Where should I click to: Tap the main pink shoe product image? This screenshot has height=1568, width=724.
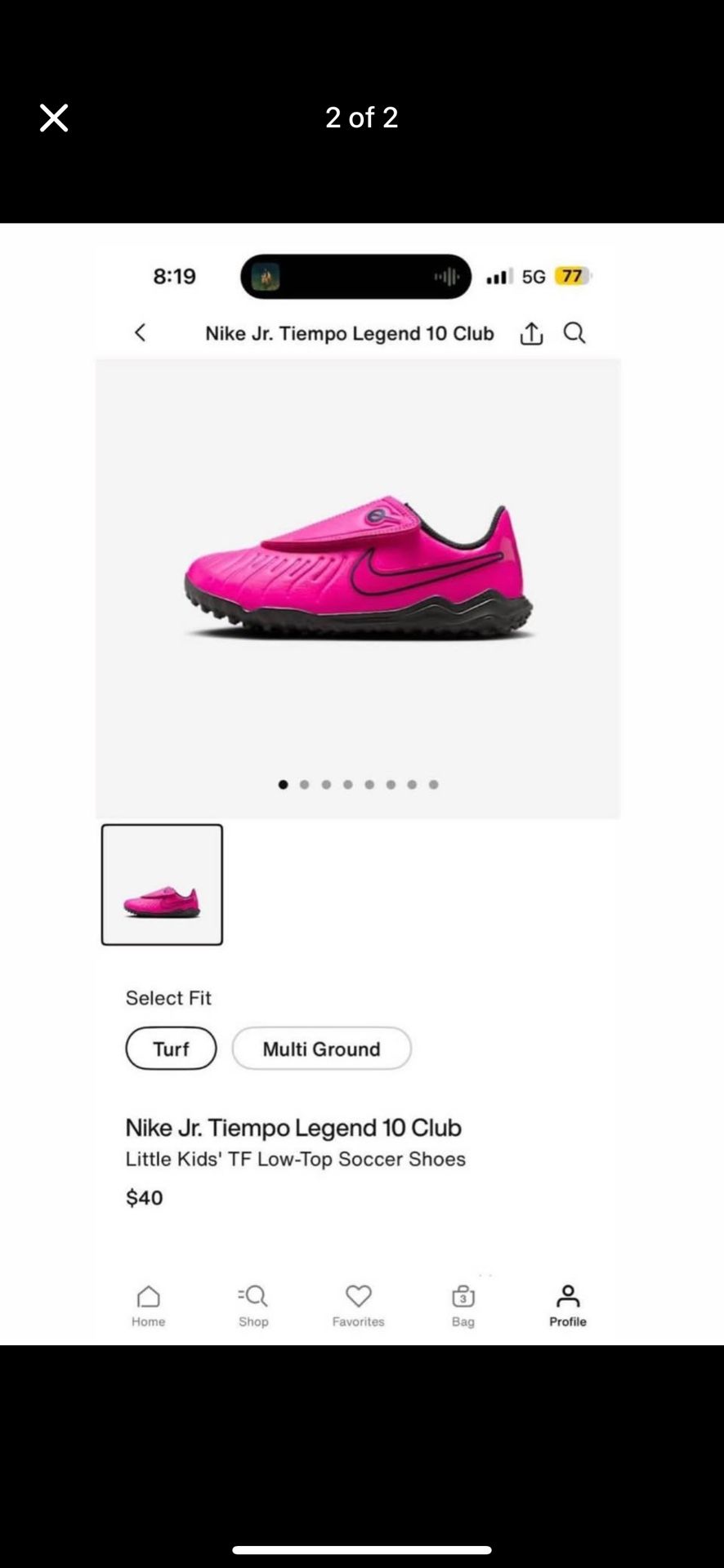(x=358, y=569)
